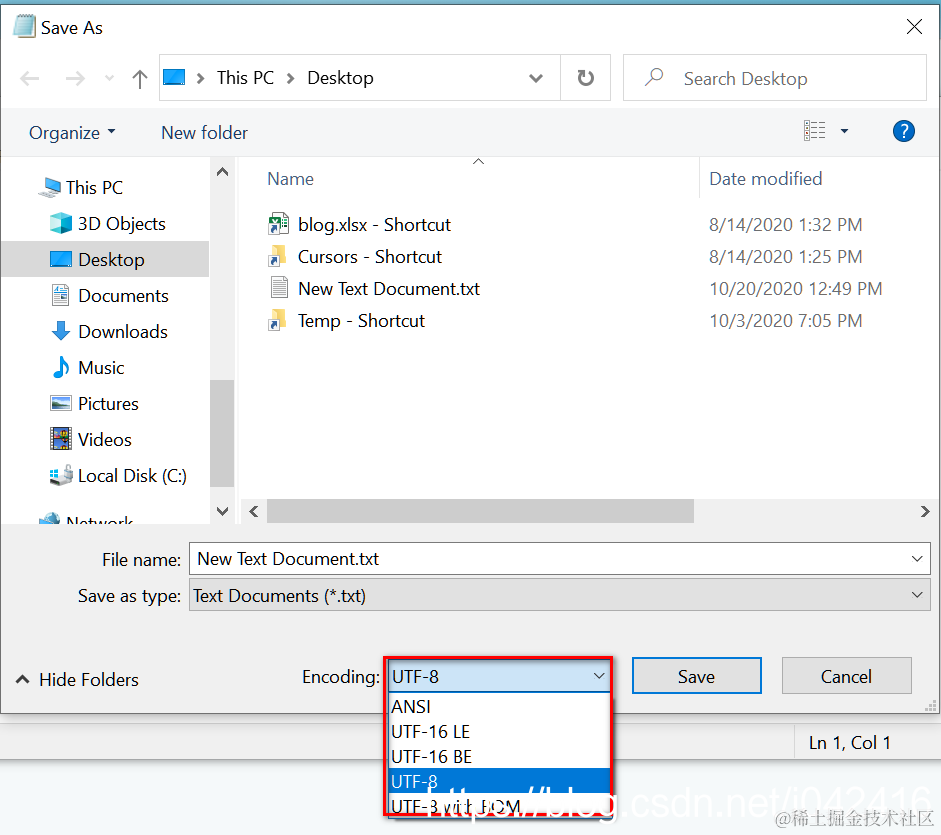The width and height of the screenshot is (941, 835).
Task: Select Local Disk (C:) in sidebar
Action: (x=132, y=476)
